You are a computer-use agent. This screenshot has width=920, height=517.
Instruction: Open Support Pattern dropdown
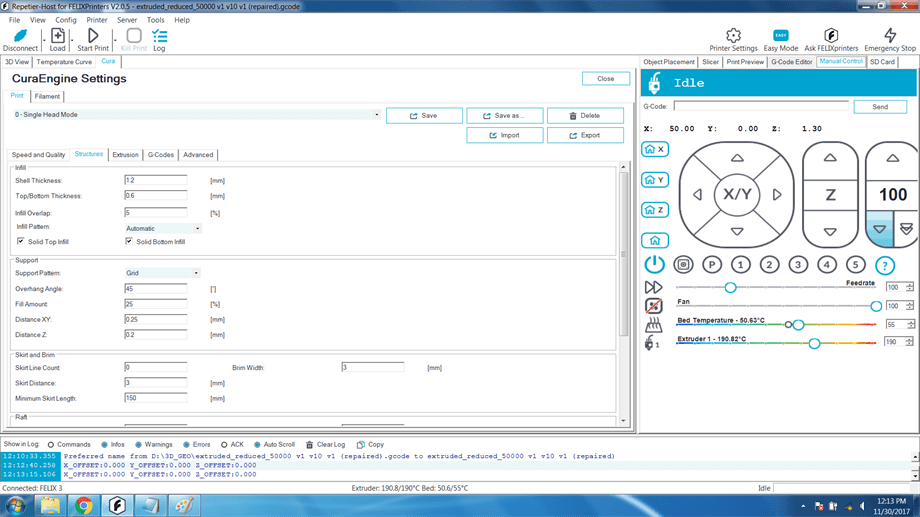[196, 273]
